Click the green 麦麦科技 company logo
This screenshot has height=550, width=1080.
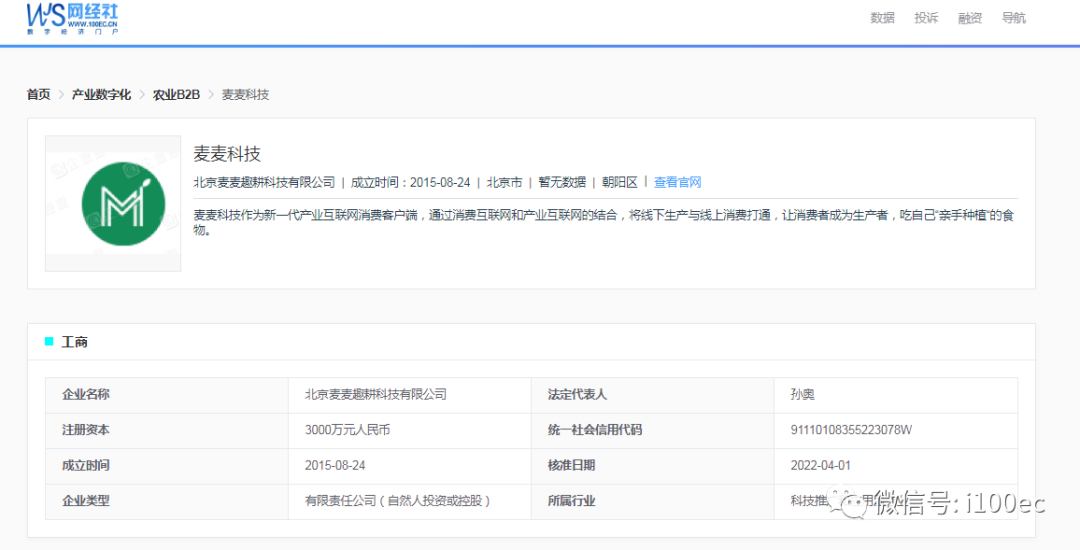click(114, 204)
